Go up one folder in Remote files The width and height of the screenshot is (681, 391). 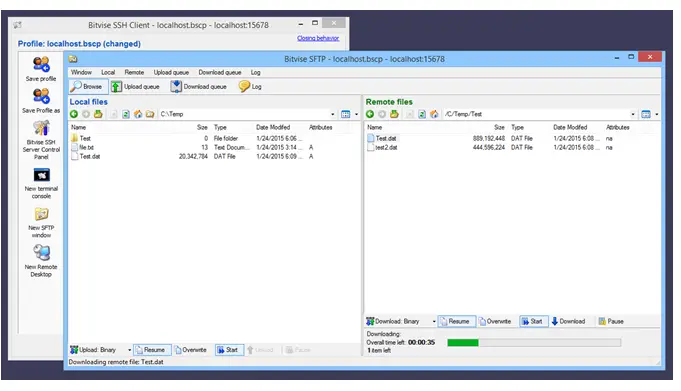(394, 114)
